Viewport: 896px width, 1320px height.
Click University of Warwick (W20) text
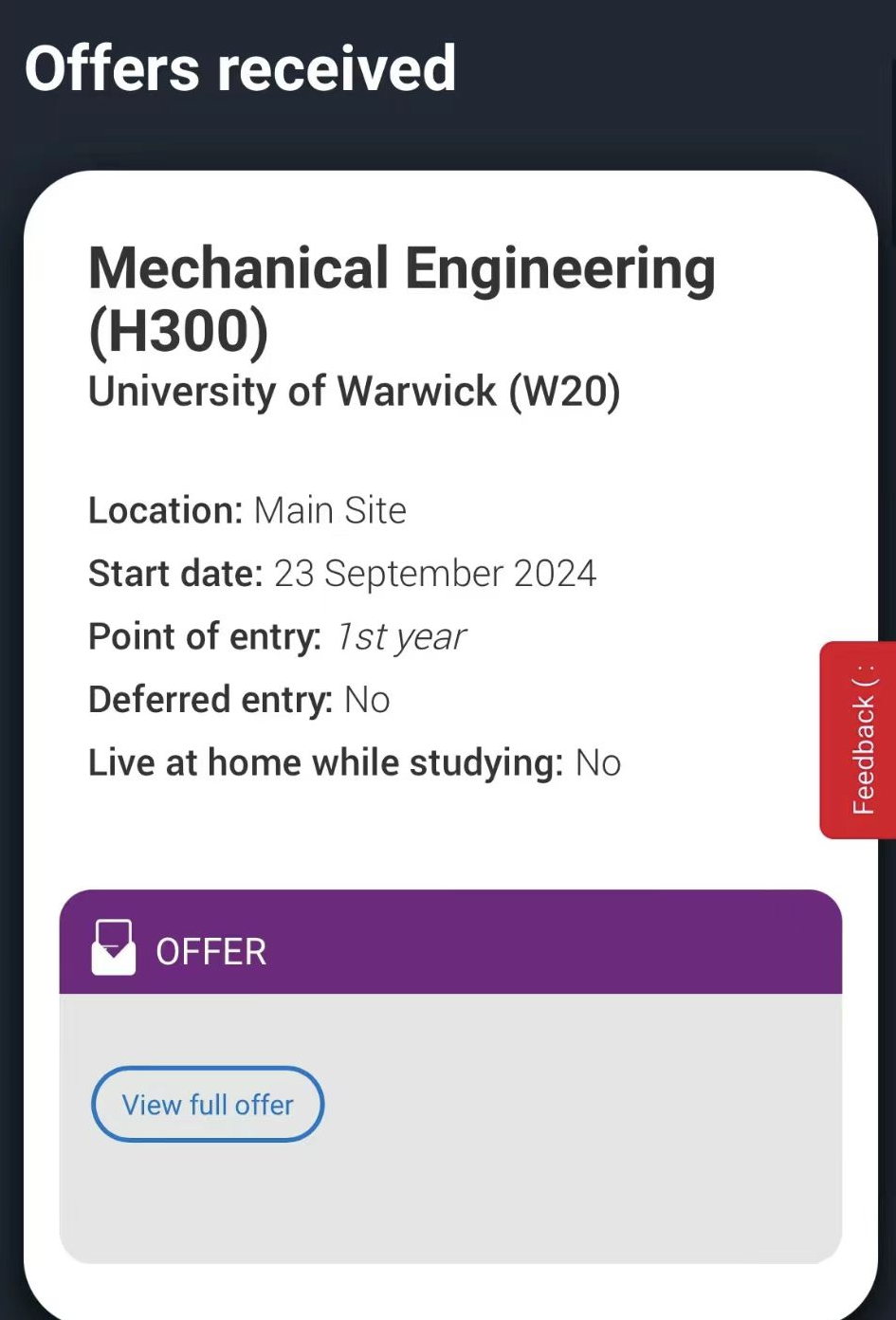point(354,392)
